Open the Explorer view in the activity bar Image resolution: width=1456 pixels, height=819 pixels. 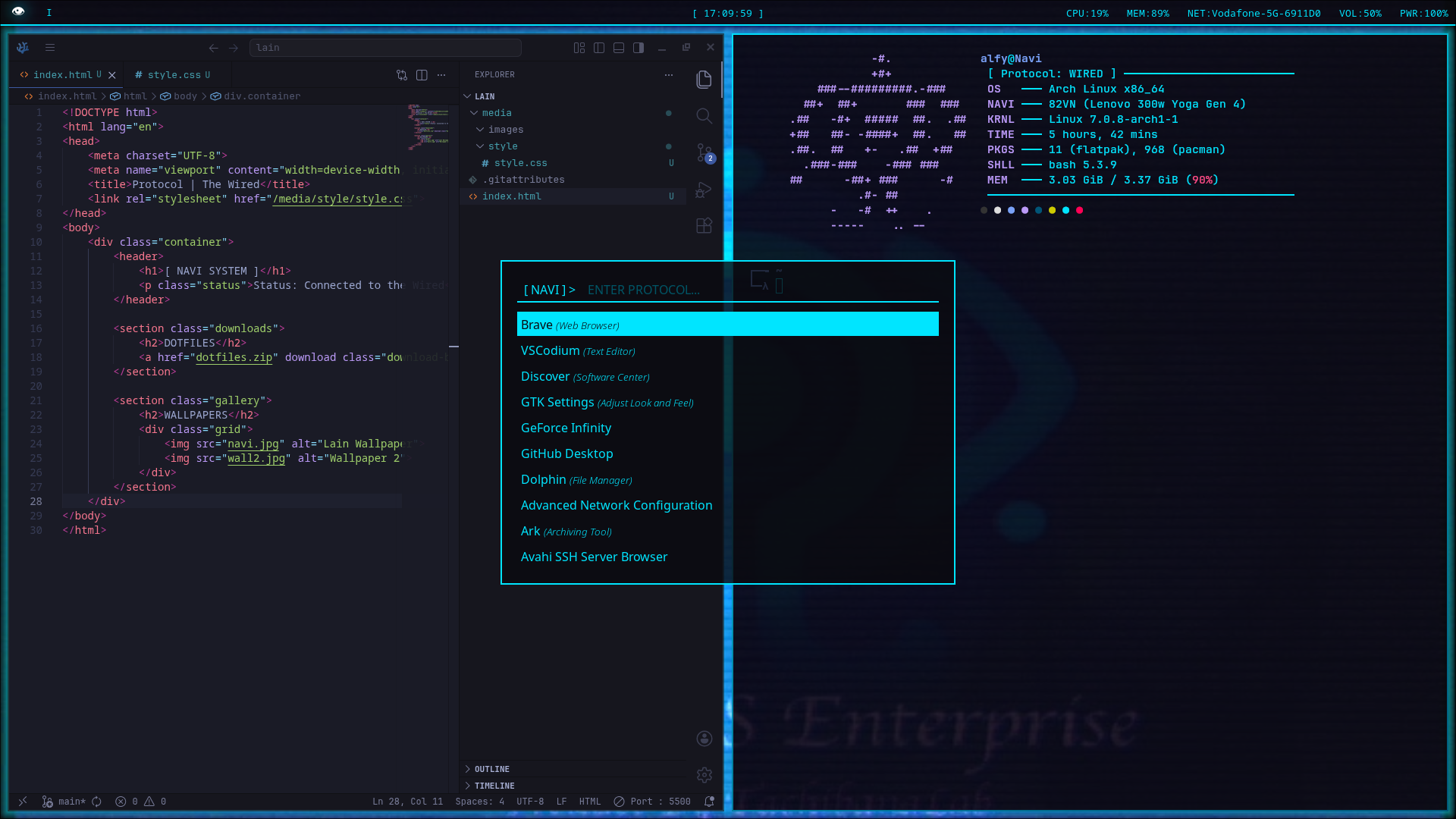click(x=704, y=80)
